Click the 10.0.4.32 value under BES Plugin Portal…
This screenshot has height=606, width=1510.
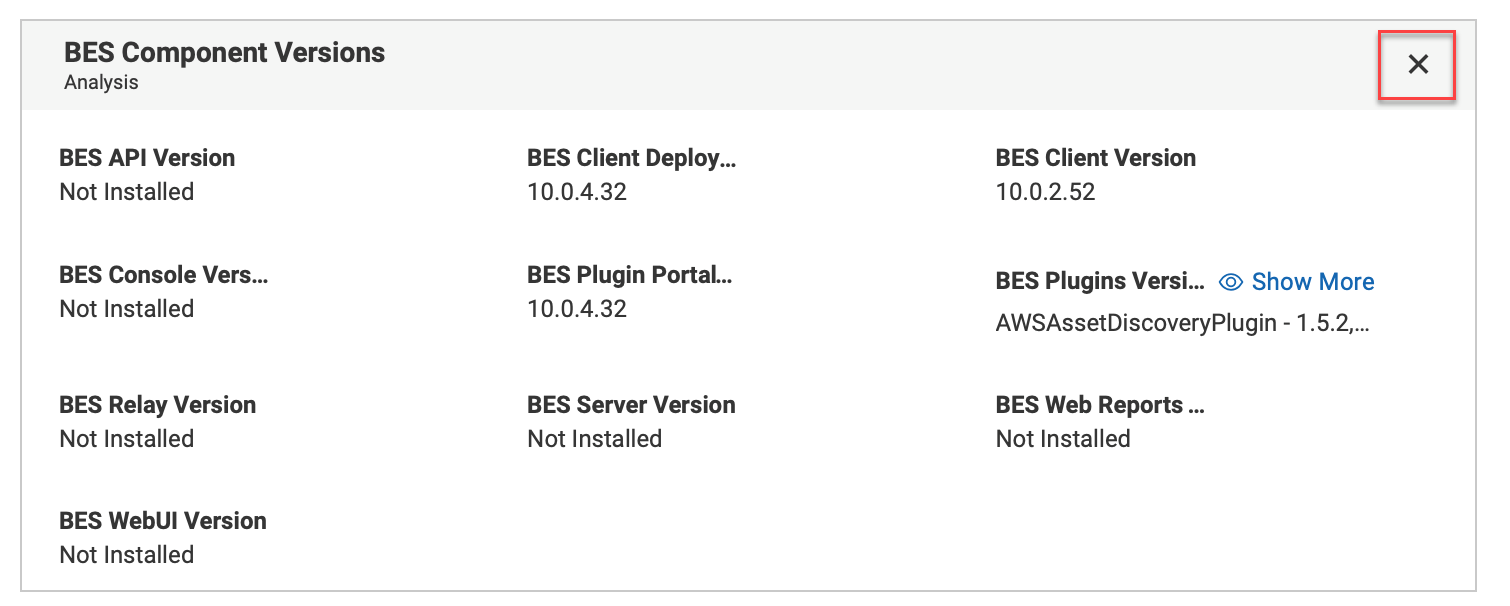coord(577,309)
